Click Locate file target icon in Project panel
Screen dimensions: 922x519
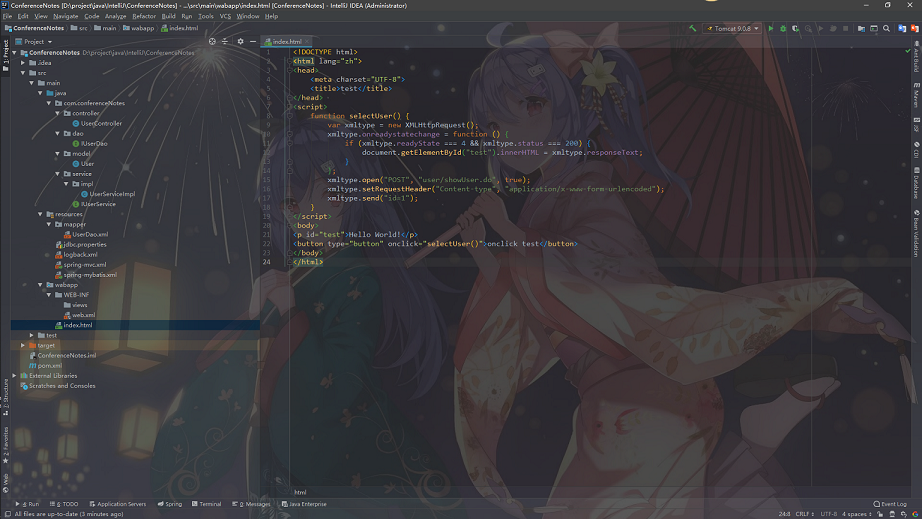212,42
